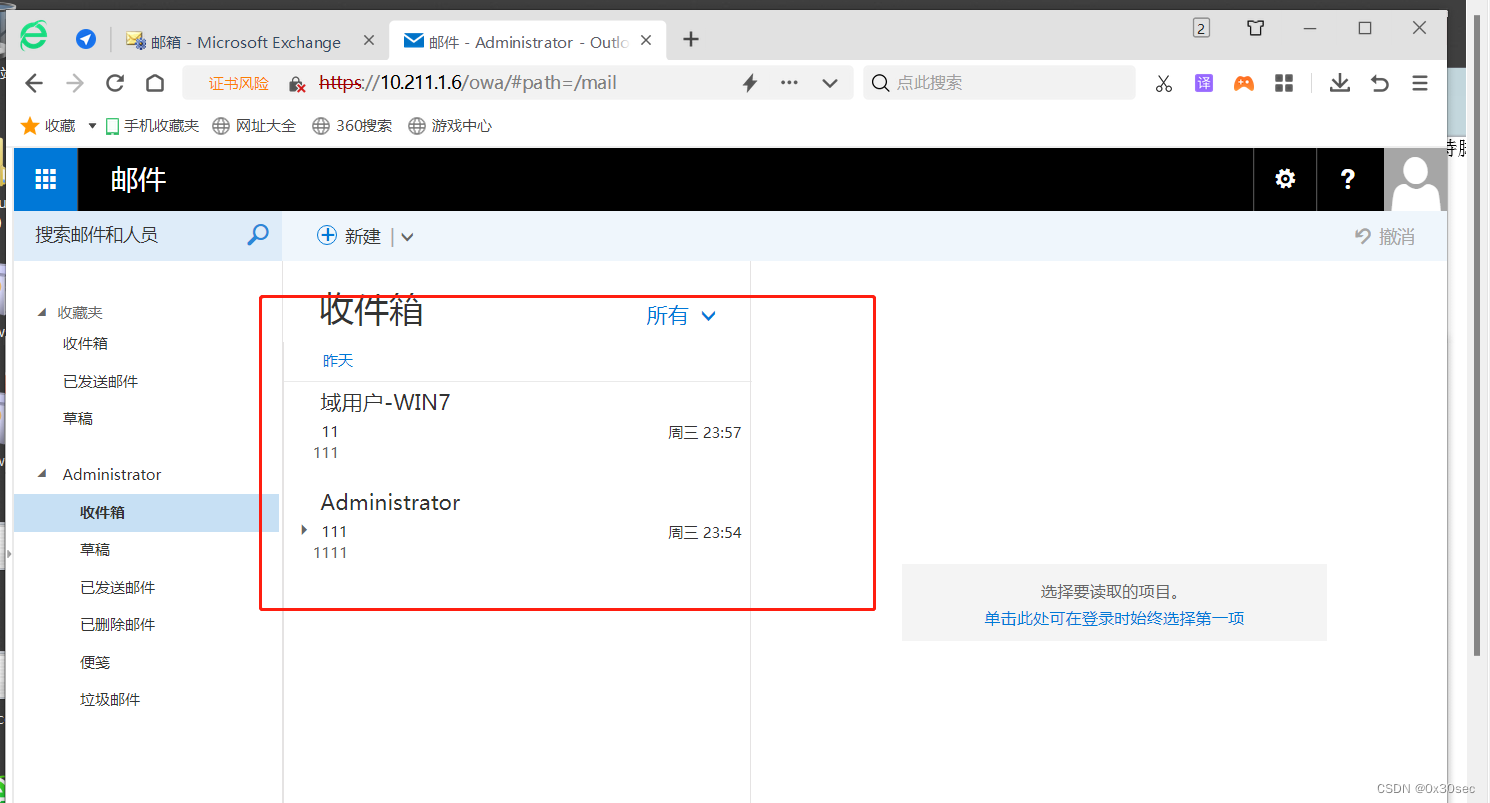The image size is (1490, 803).
Task: Close the Microsoft Exchange tab
Action: [x=369, y=40]
